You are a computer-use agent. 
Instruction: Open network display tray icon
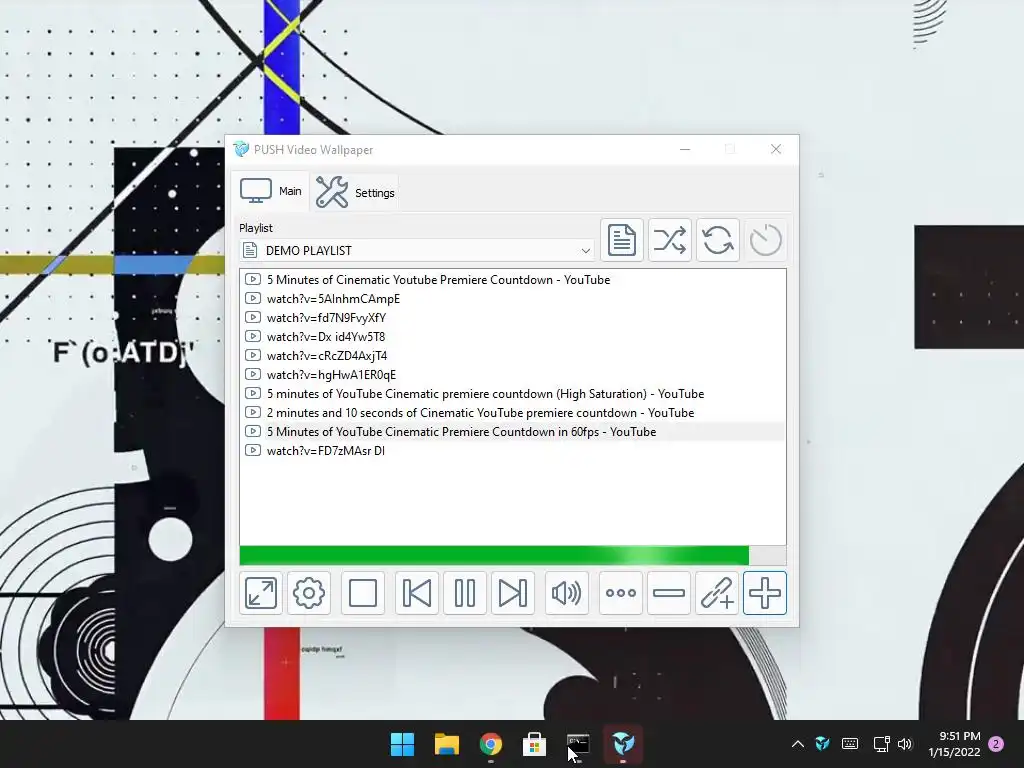click(881, 744)
